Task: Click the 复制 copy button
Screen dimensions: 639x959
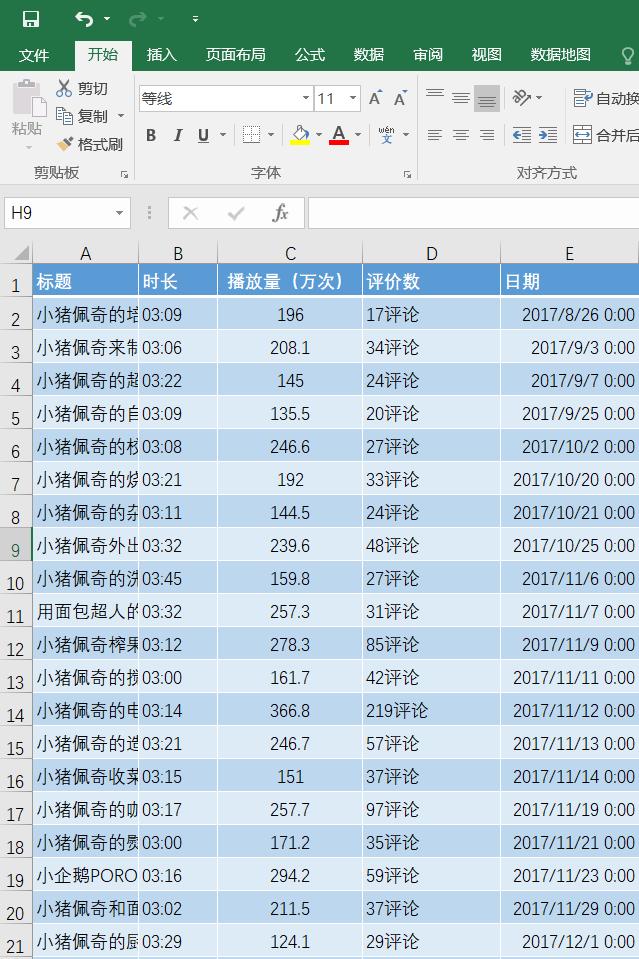Action: pos(81,116)
